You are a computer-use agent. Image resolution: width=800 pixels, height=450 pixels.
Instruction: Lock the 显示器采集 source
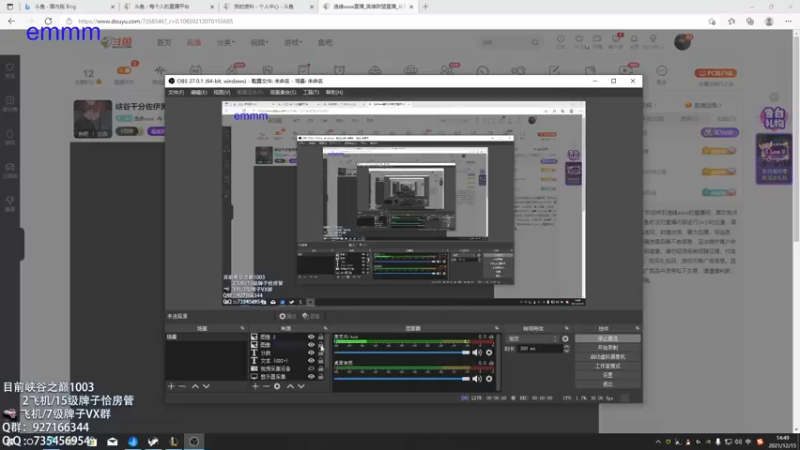click(x=321, y=377)
